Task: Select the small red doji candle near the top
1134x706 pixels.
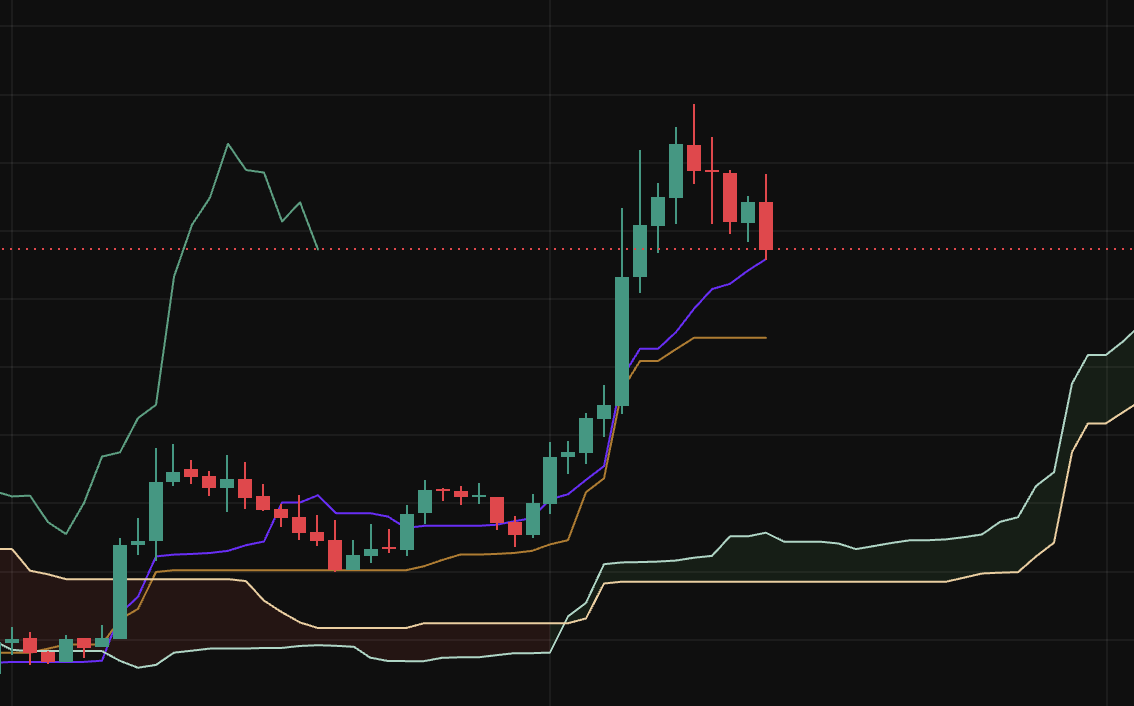Action: 712,171
